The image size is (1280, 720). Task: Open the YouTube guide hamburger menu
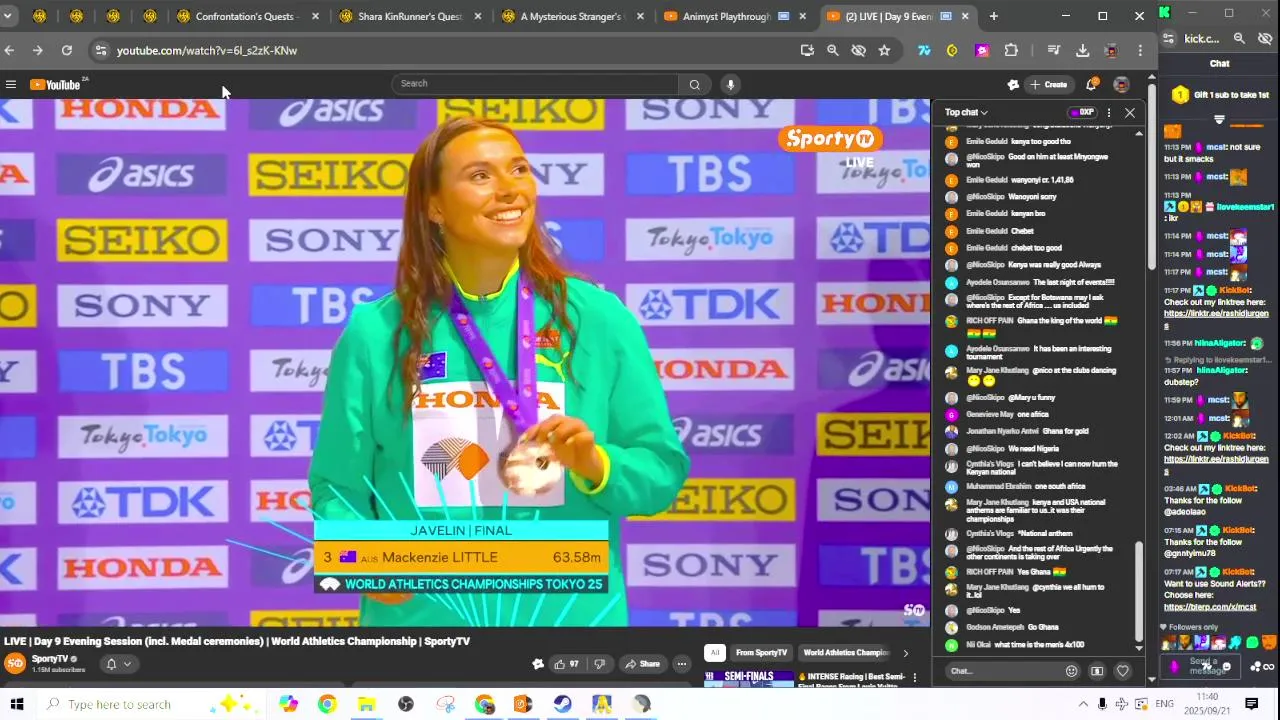[11, 85]
